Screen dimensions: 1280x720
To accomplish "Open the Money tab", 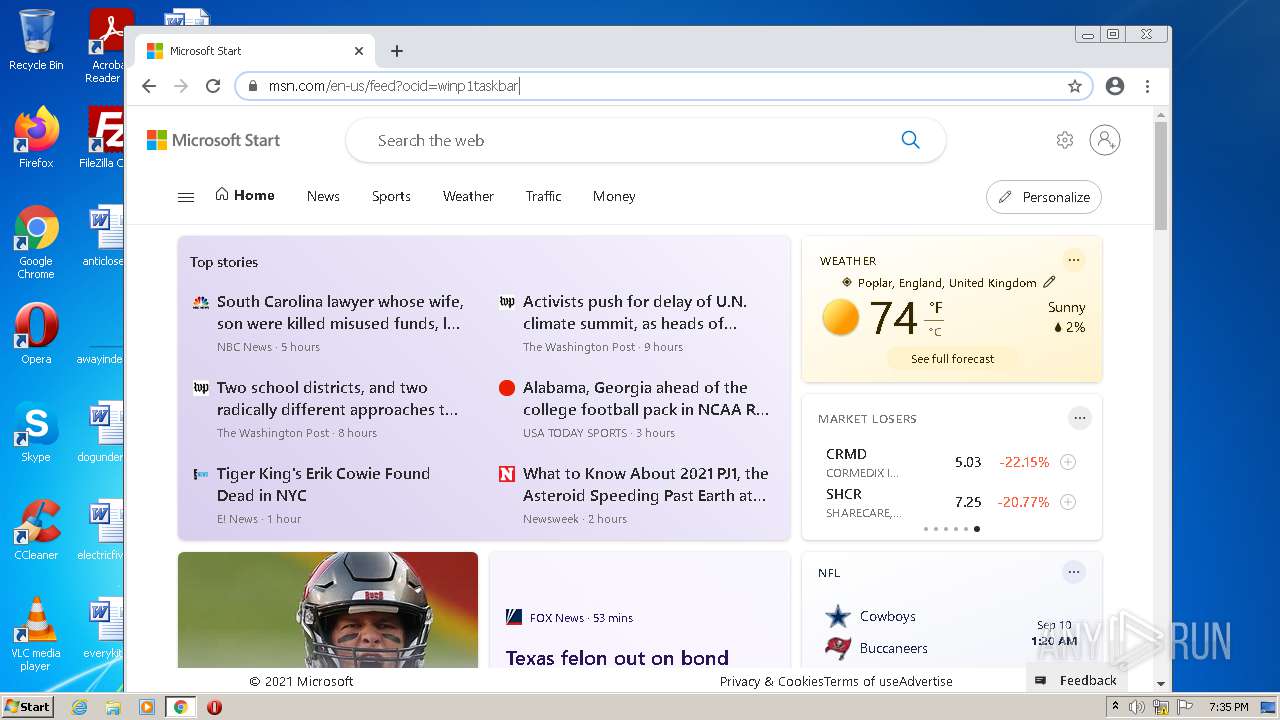I will coord(614,196).
